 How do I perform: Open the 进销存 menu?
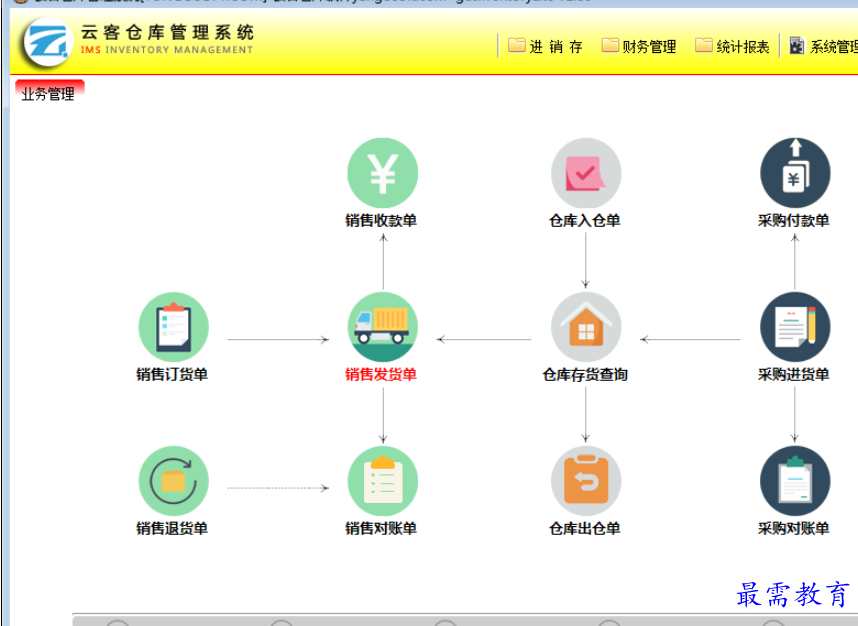553,46
